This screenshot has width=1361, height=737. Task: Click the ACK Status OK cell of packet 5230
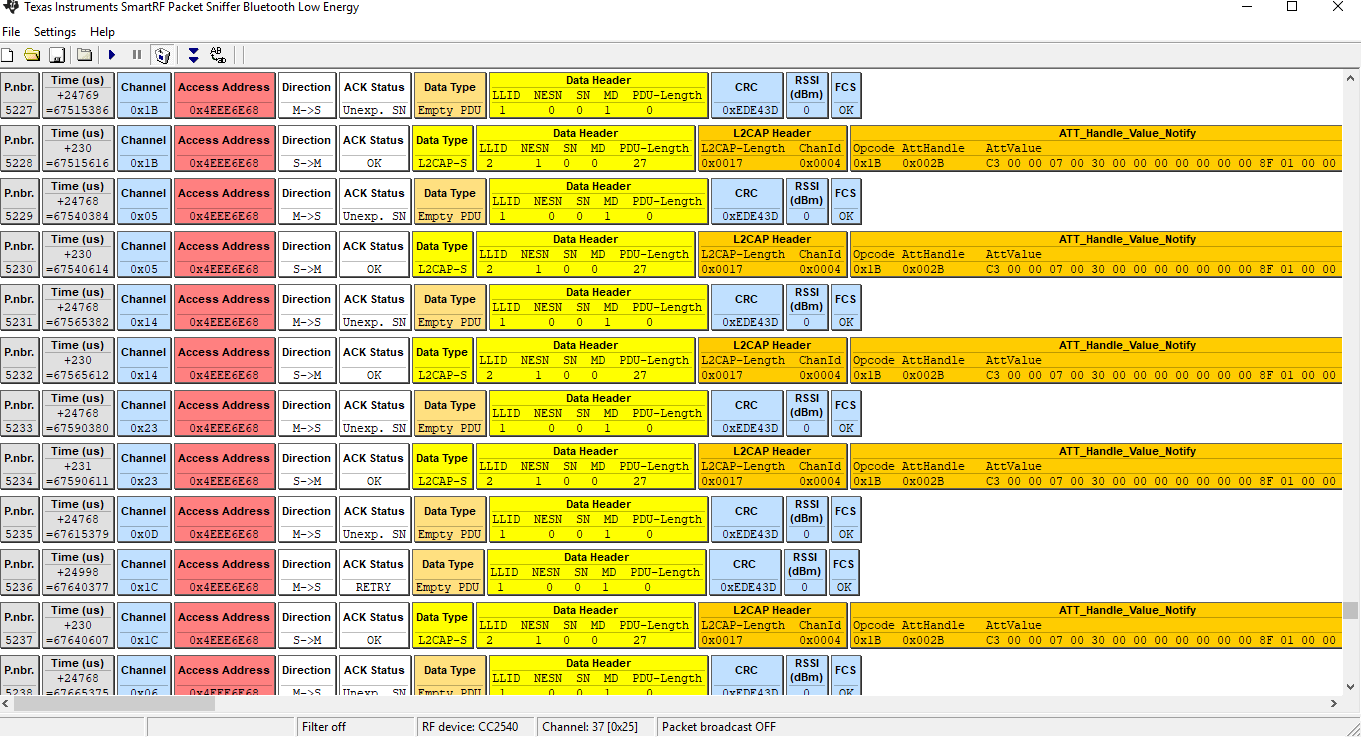pos(374,255)
